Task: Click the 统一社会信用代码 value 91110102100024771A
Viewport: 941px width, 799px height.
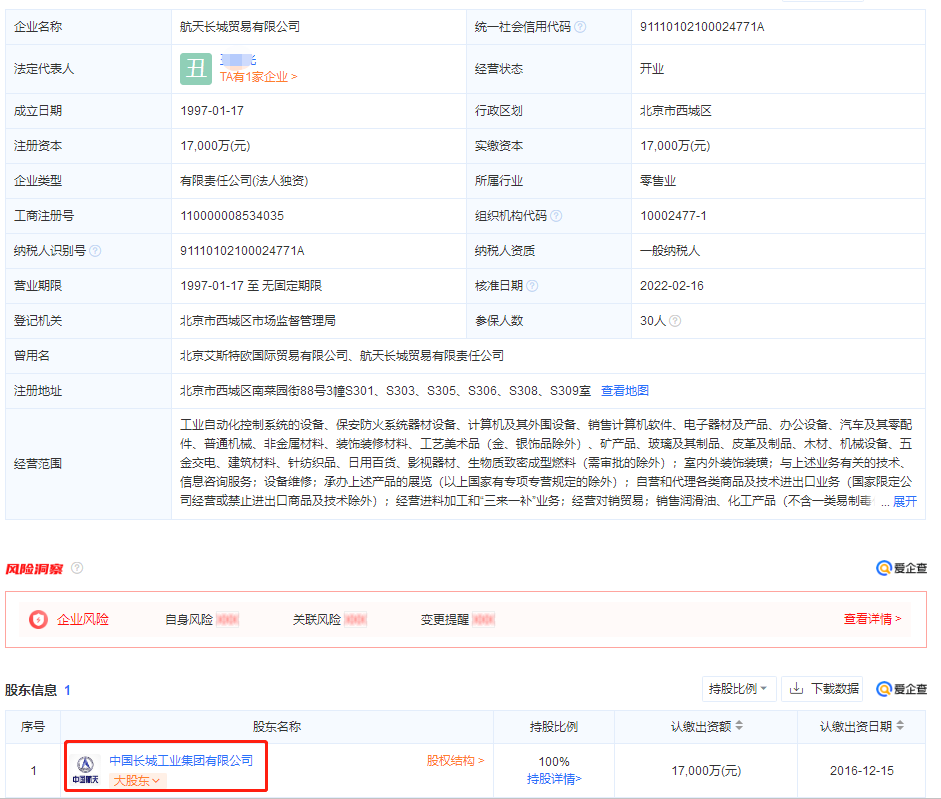Action: click(x=702, y=27)
